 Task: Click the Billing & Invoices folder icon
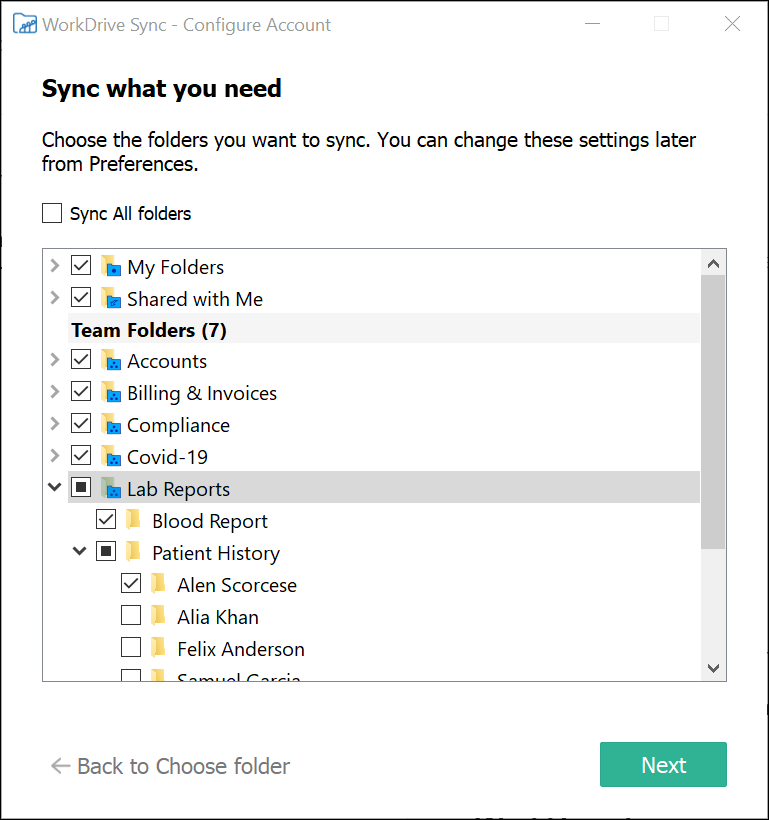tap(111, 392)
